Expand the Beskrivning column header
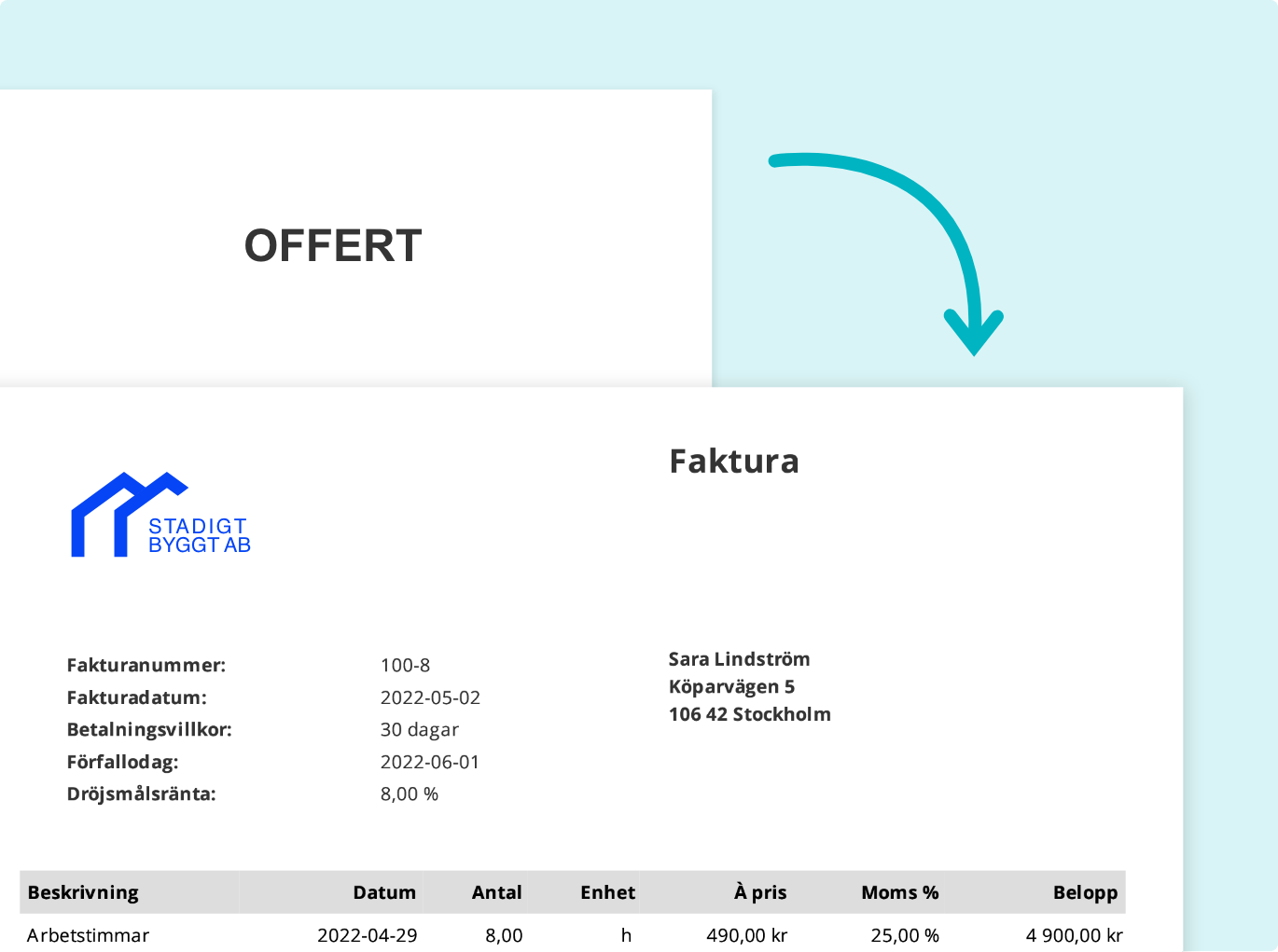The image size is (1278, 952). 82,892
